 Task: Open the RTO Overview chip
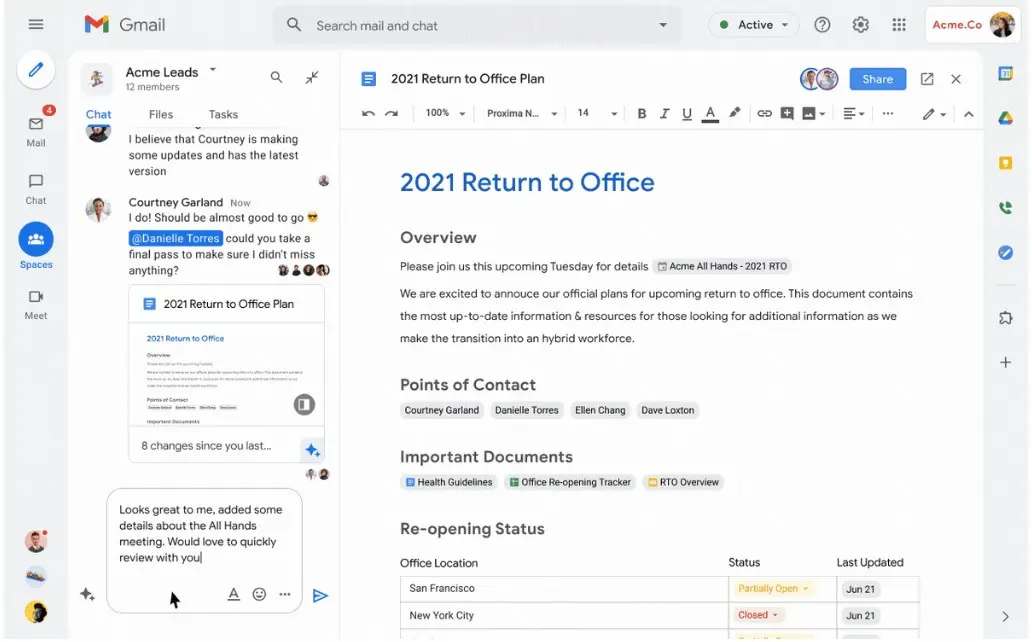[x=683, y=482]
